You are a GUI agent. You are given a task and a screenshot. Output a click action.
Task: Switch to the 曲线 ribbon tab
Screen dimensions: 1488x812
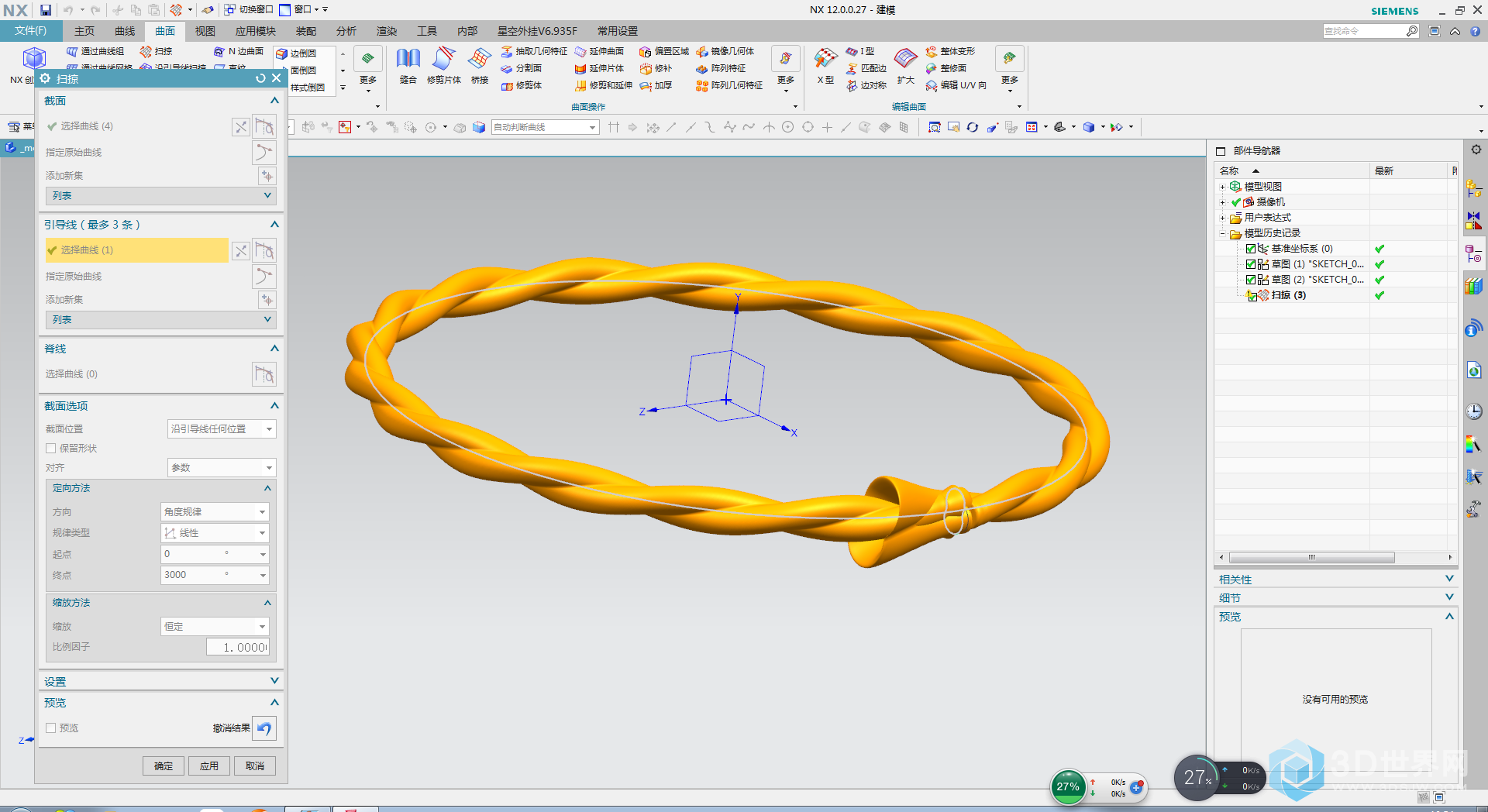tap(125, 31)
